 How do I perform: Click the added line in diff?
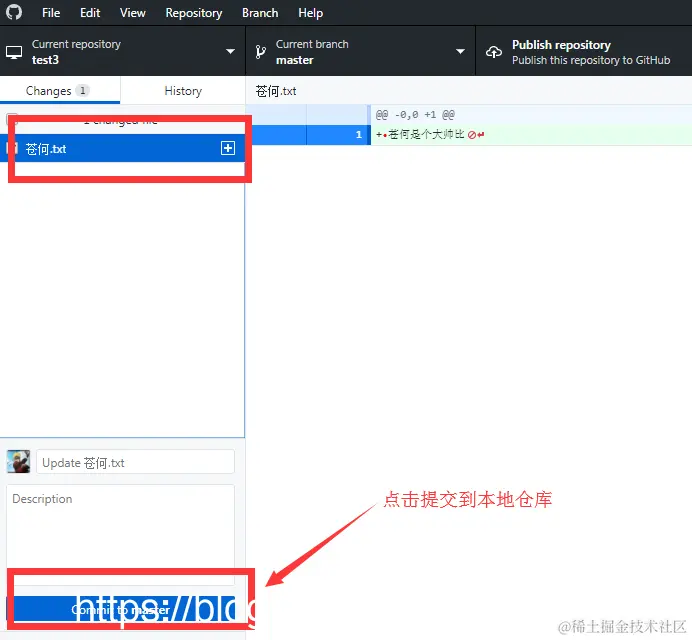[x=531, y=135]
